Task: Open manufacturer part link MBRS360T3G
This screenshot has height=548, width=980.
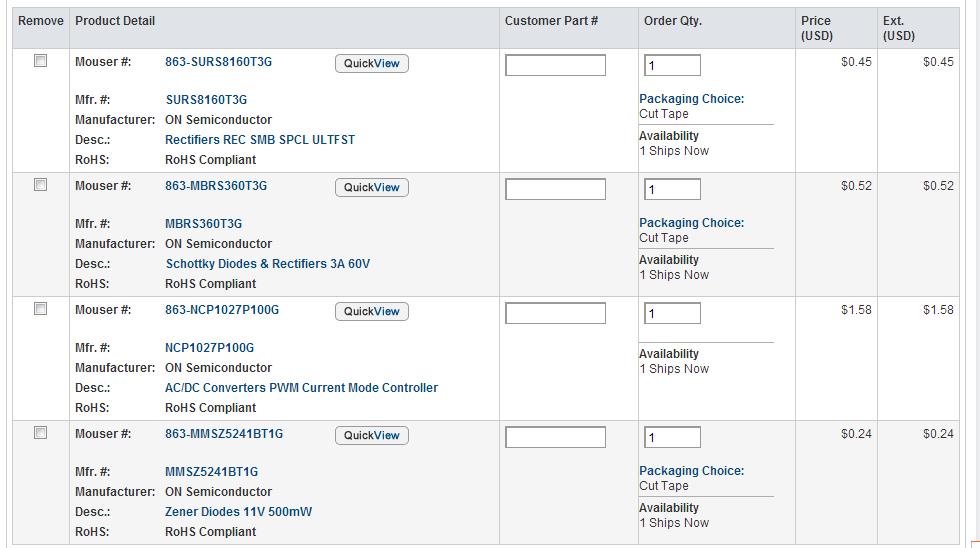Action: 203,224
